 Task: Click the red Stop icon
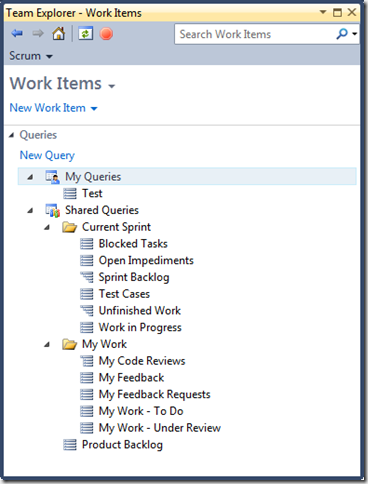coord(106,34)
